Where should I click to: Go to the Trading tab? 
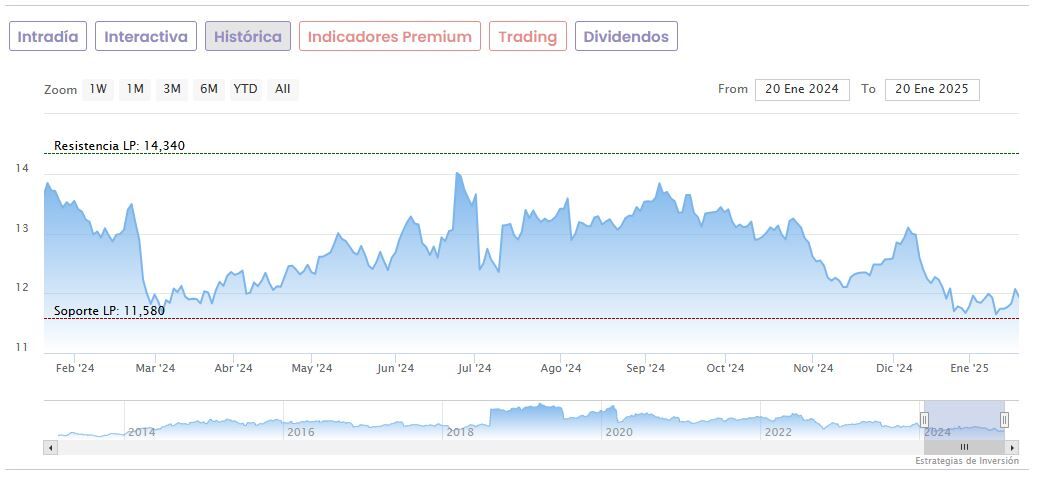pyautogui.click(x=527, y=37)
